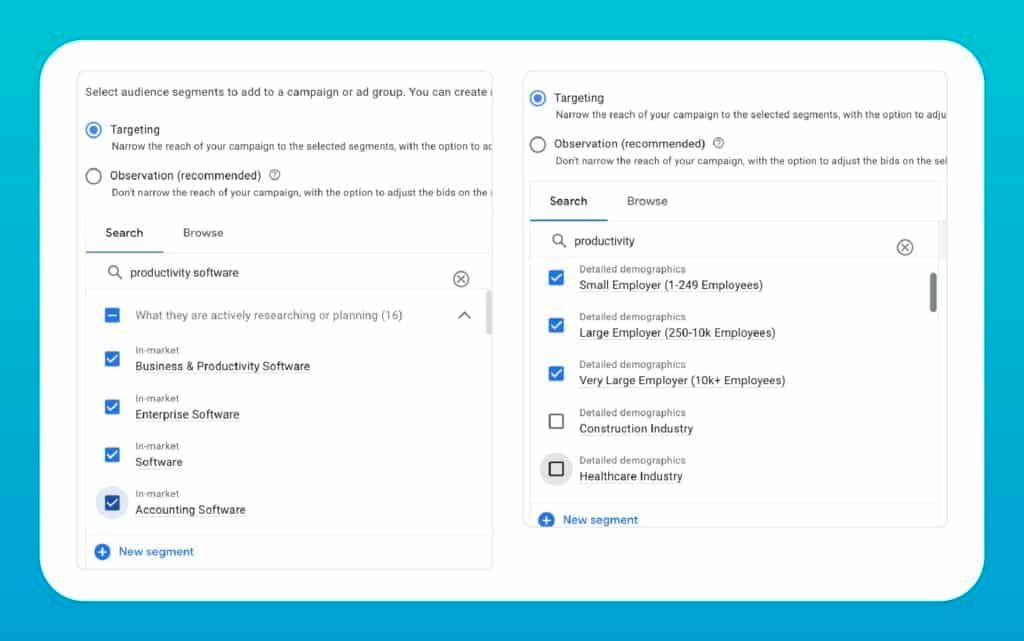The width and height of the screenshot is (1024, 641).
Task: Click 'Accounting Software' label text
Action: [x=191, y=510]
